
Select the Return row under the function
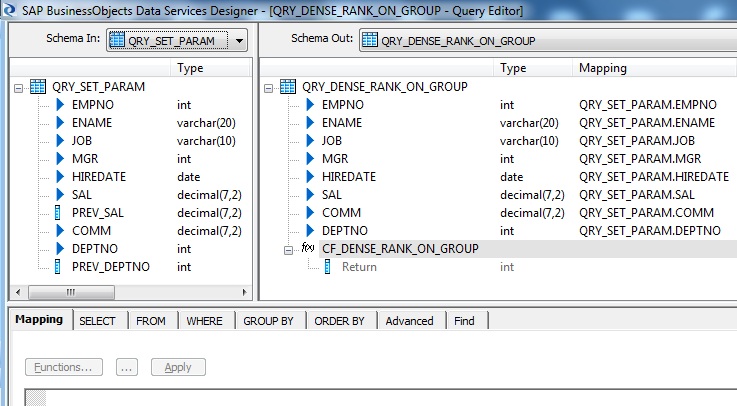[359, 267]
